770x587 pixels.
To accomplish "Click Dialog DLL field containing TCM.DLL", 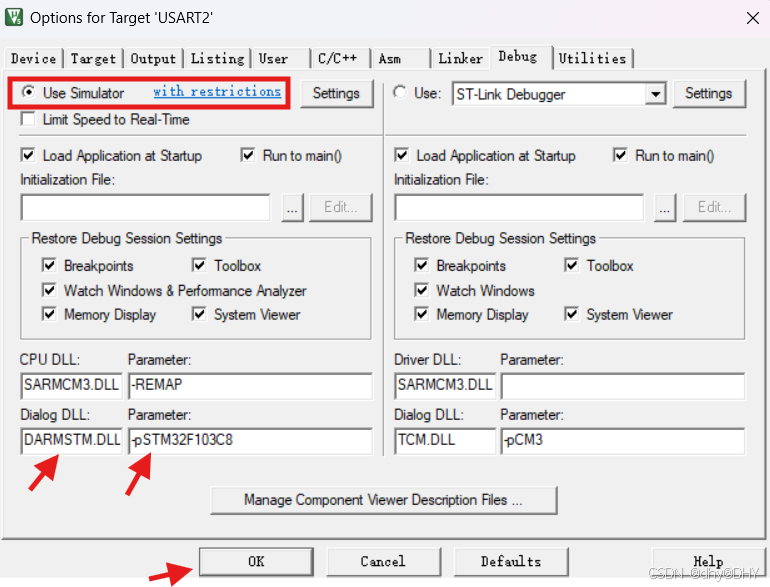I will [445, 440].
